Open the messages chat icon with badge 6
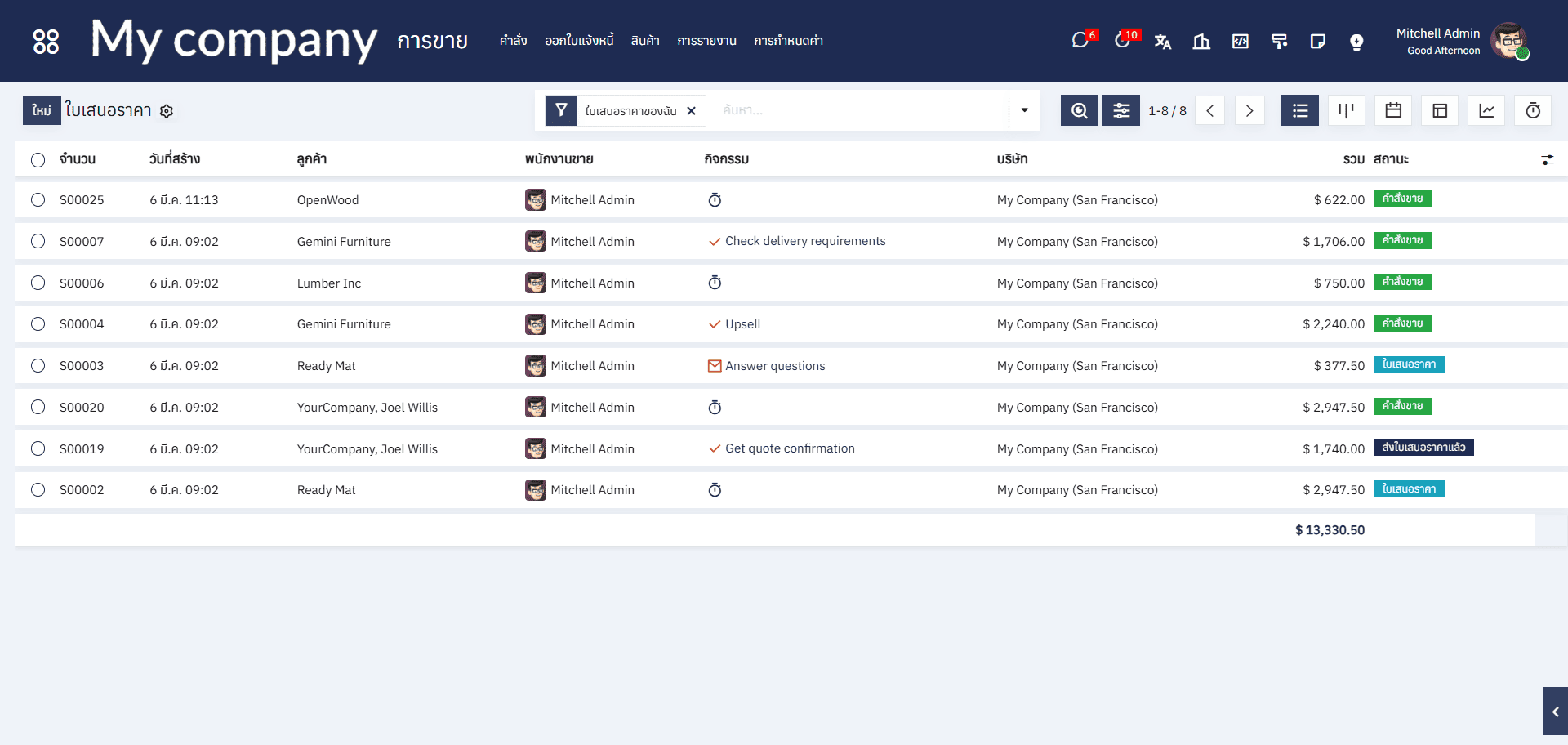 [x=1080, y=41]
